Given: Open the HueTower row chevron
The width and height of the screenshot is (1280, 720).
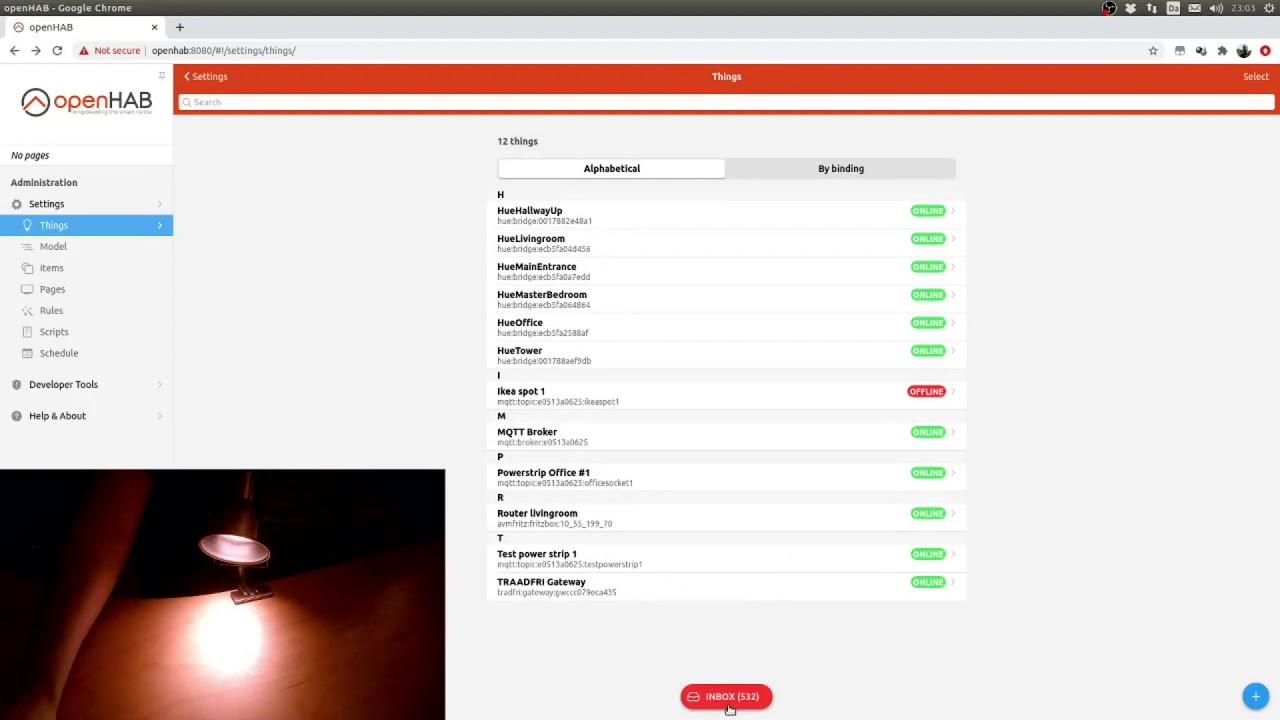Looking at the screenshot, I should point(953,351).
